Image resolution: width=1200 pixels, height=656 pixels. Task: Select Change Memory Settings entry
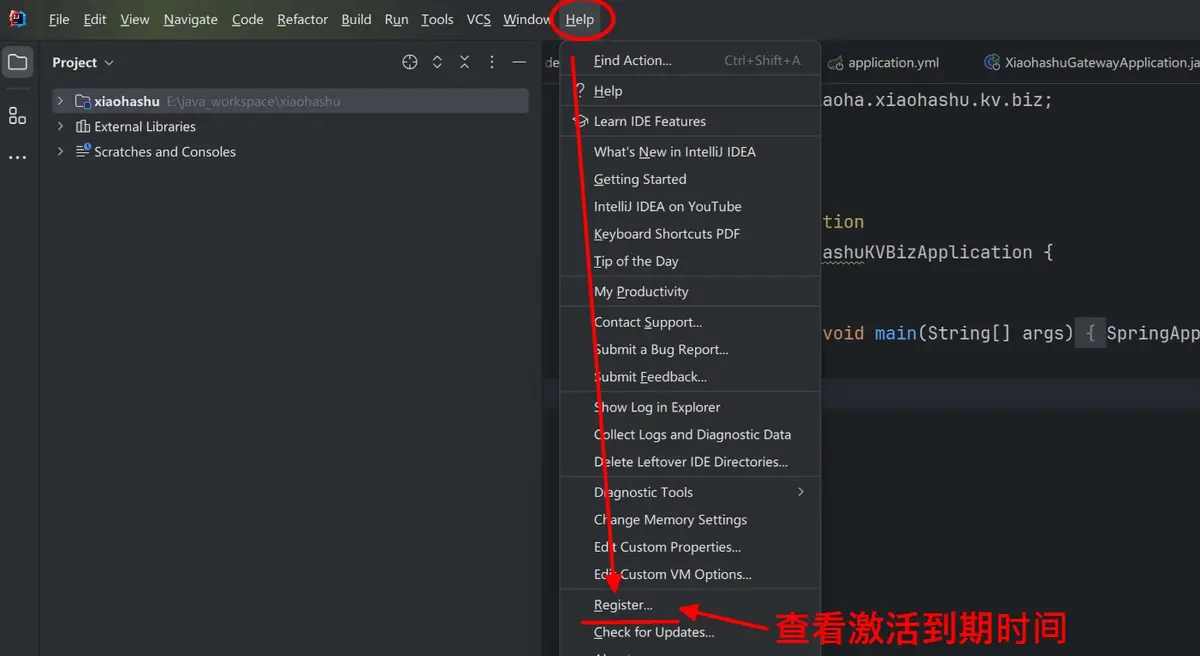(691, 519)
